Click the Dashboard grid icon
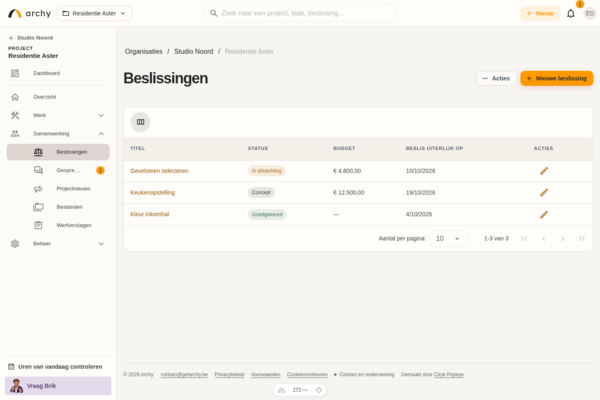The width and height of the screenshot is (600, 400). (15, 73)
